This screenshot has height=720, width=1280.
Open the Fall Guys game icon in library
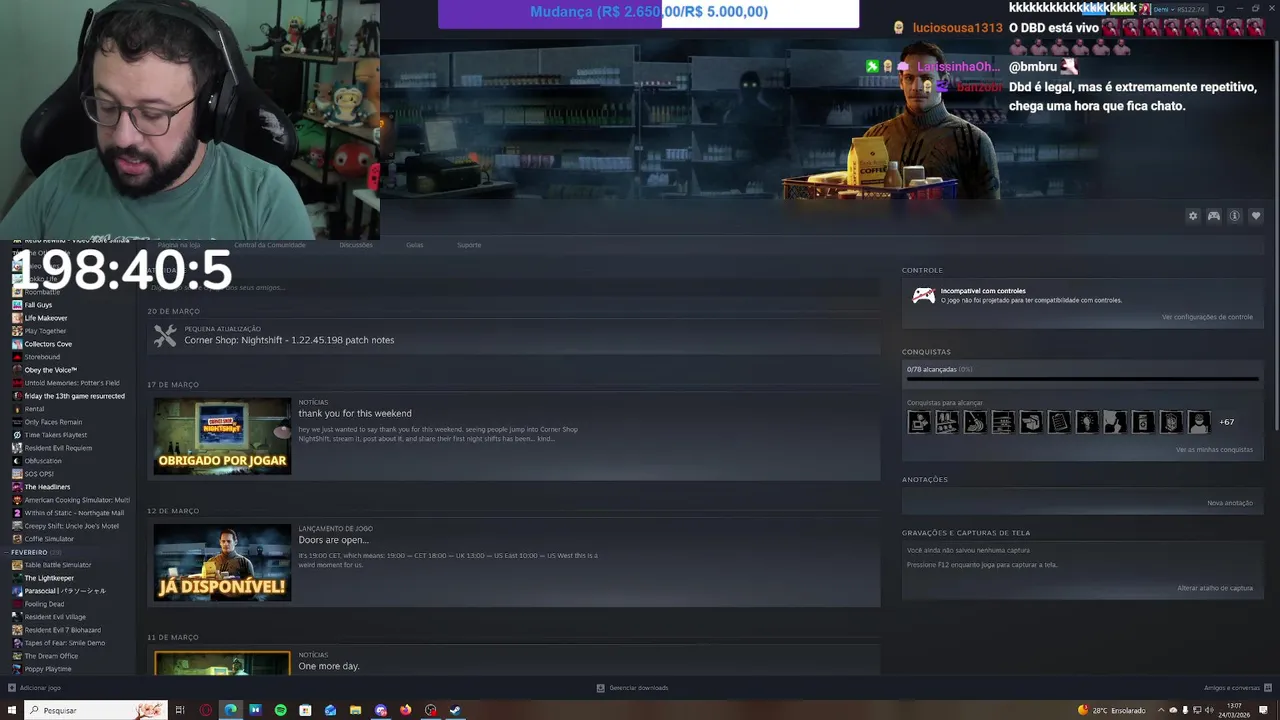click(17, 305)
